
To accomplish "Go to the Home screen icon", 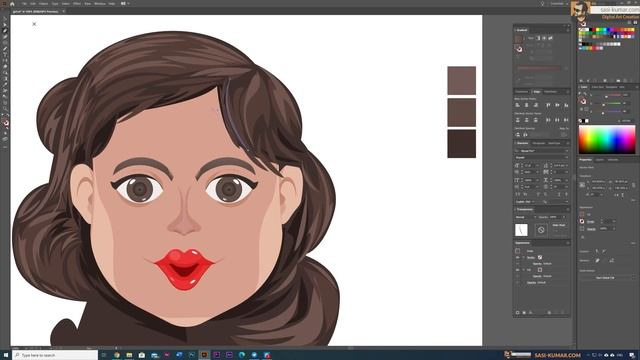I will (x=12, y=3).
